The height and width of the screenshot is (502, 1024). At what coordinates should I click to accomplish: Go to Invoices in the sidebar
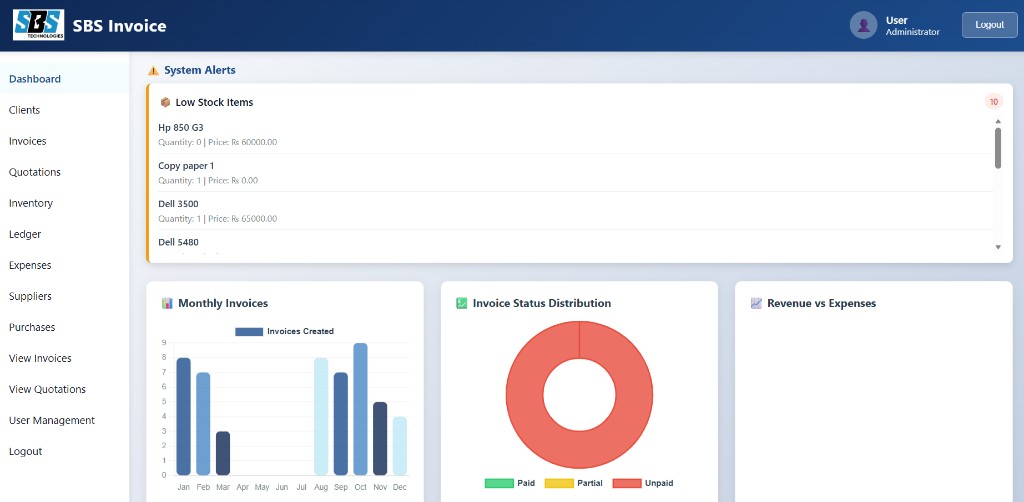point(65,141)
